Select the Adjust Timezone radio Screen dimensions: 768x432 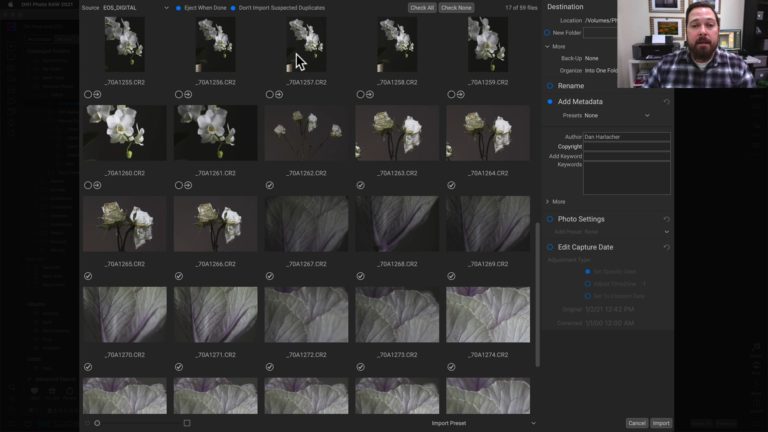coord(588,284)
